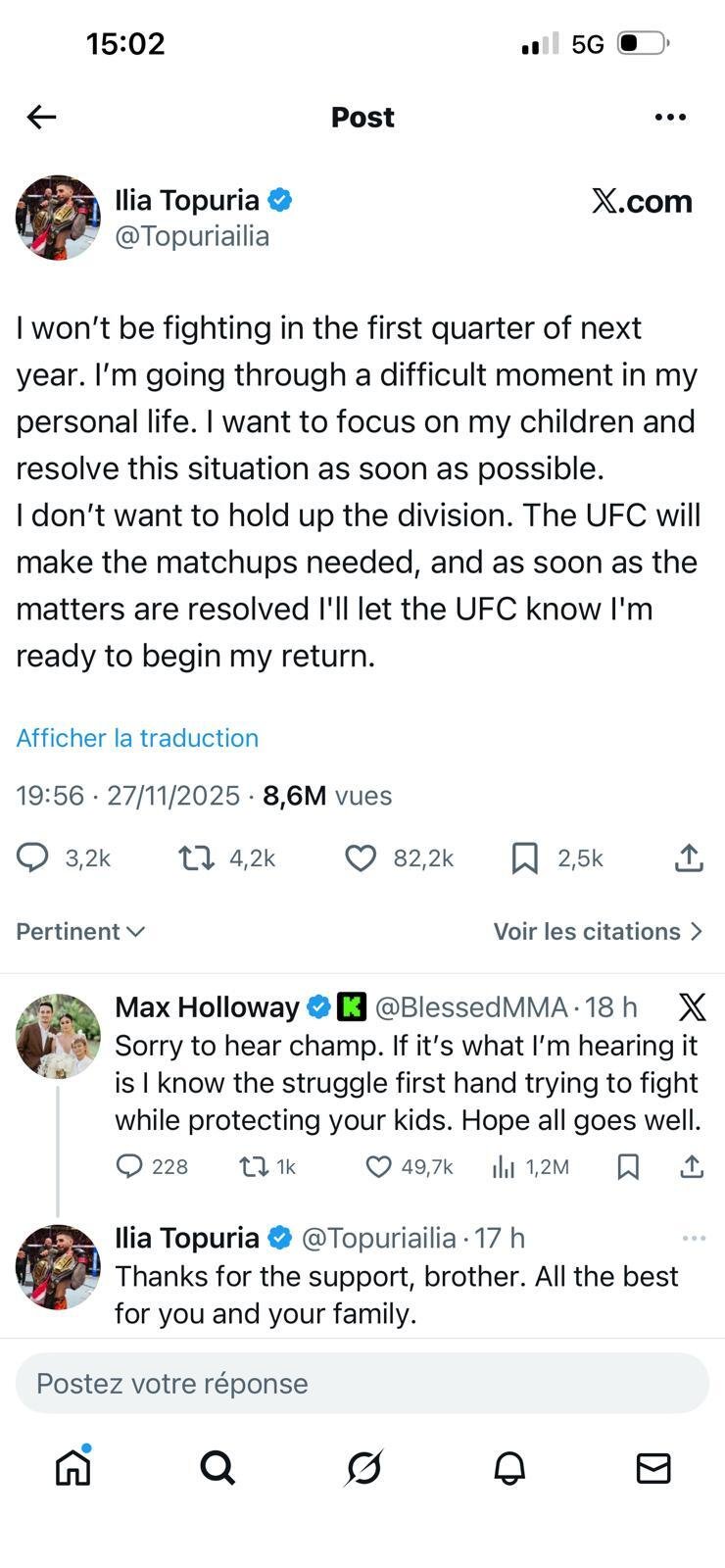Repost Ilia Topuria's main post
Viewport: 725px width, 1568px height.
point(195,858)
